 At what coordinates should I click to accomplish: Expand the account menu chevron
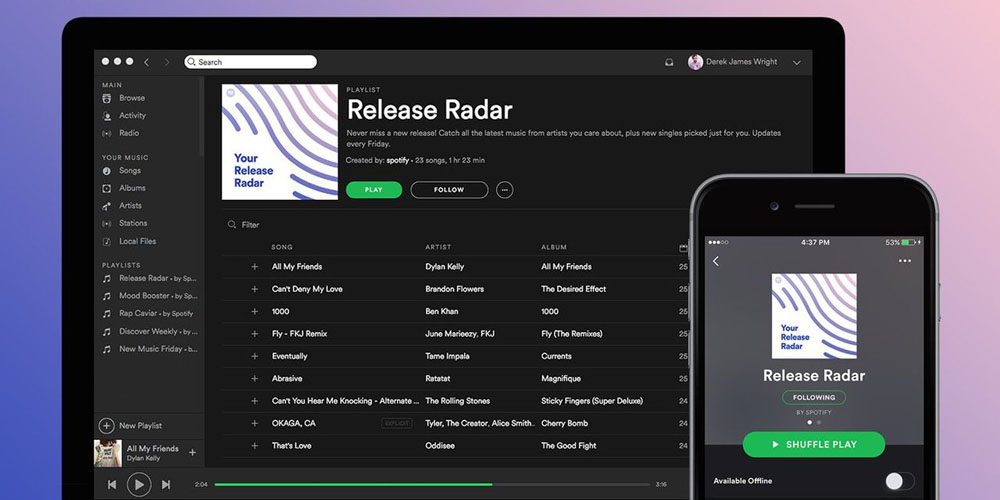[x=797, y=62]
